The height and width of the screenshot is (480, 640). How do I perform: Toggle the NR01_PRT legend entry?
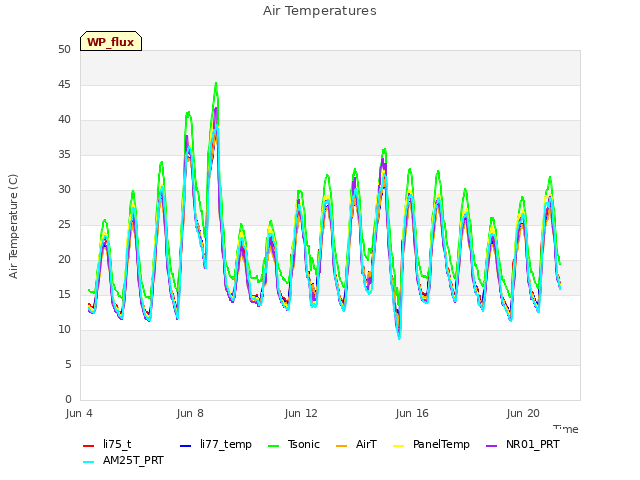click(522, 444)
